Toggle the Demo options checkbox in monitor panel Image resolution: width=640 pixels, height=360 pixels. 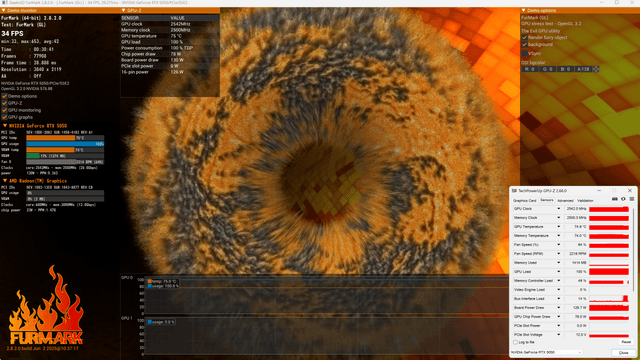pyautogui.click(x=4, y=96)
